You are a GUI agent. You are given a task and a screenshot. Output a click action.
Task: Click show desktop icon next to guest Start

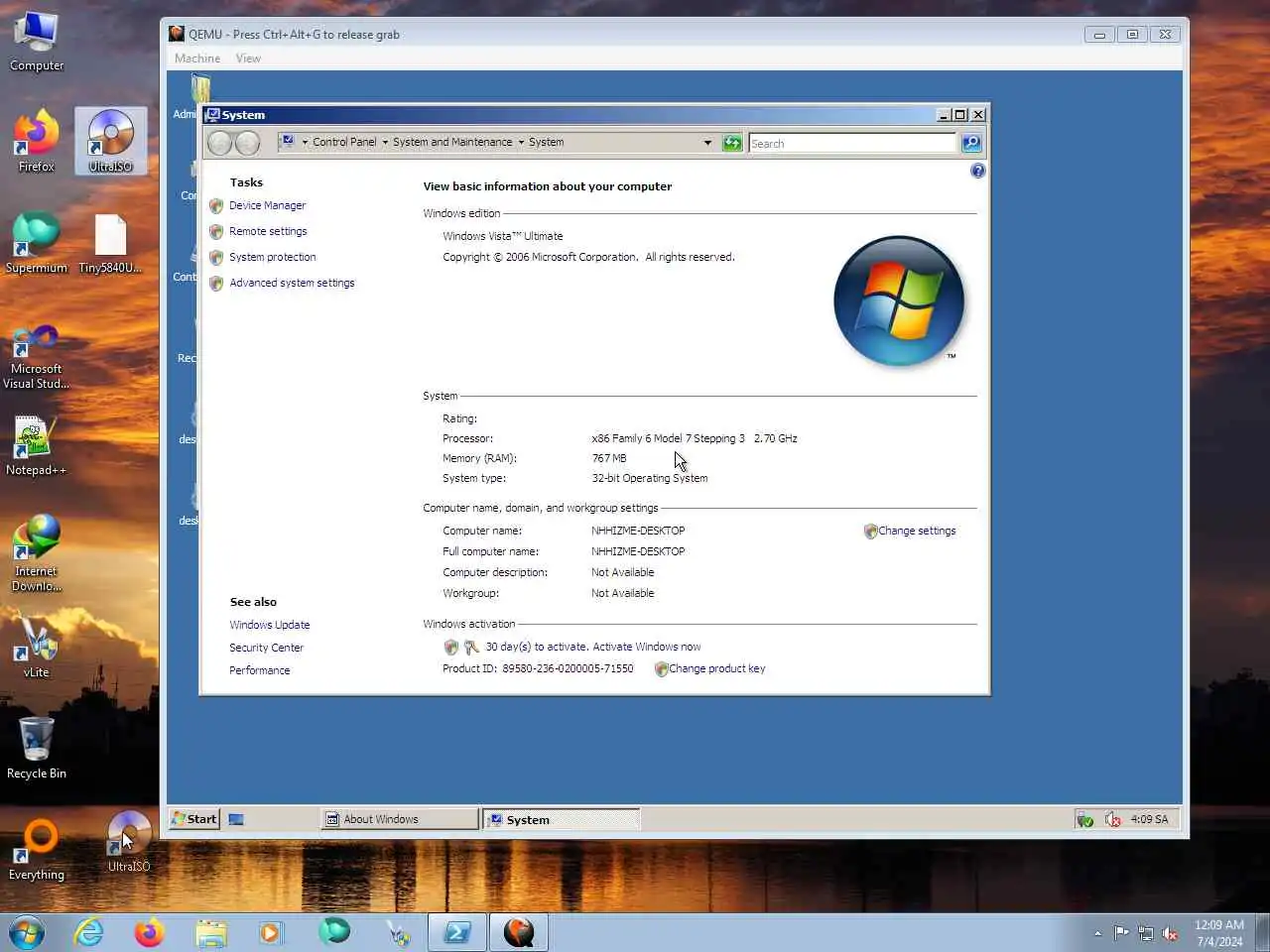(x=236, y=819)
